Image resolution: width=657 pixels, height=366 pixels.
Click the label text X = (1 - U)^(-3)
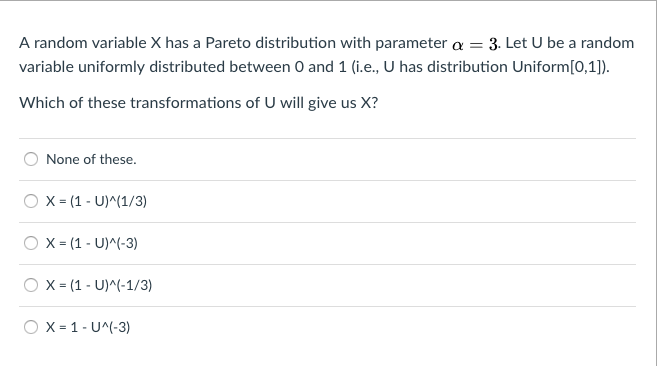[x=92, y=243]
